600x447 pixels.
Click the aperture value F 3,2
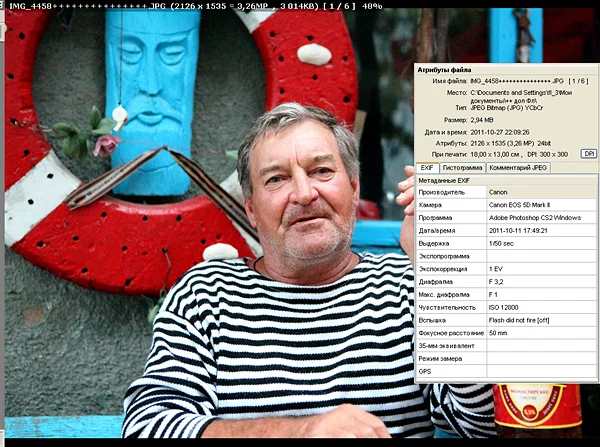pos(496,282)
